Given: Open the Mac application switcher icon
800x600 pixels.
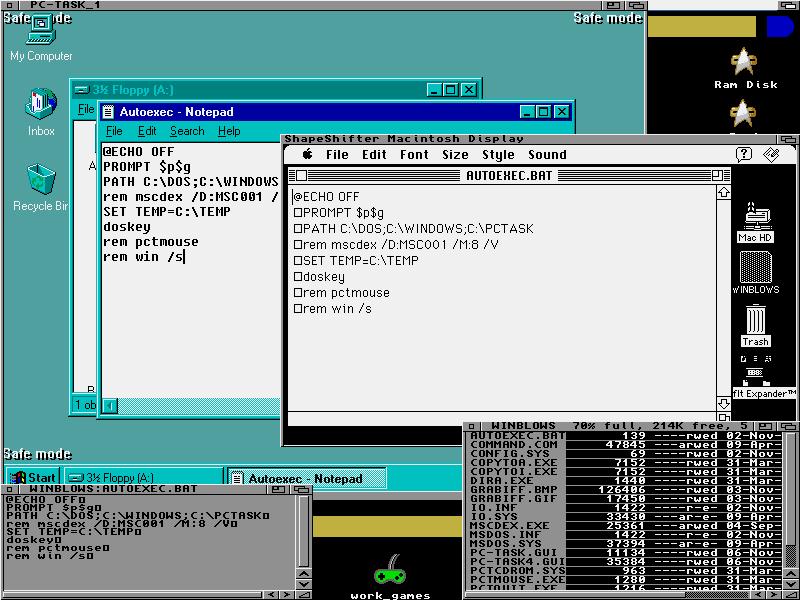Looking at the screenshot, I should pos(771,154).
